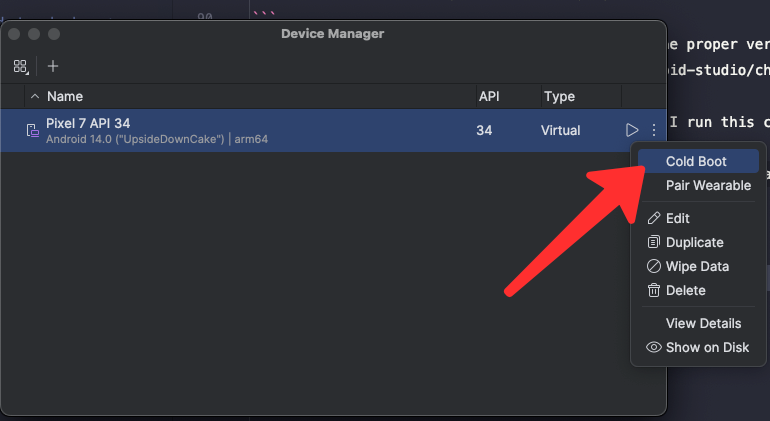Add a new device with plus icon

coord(53,66)
